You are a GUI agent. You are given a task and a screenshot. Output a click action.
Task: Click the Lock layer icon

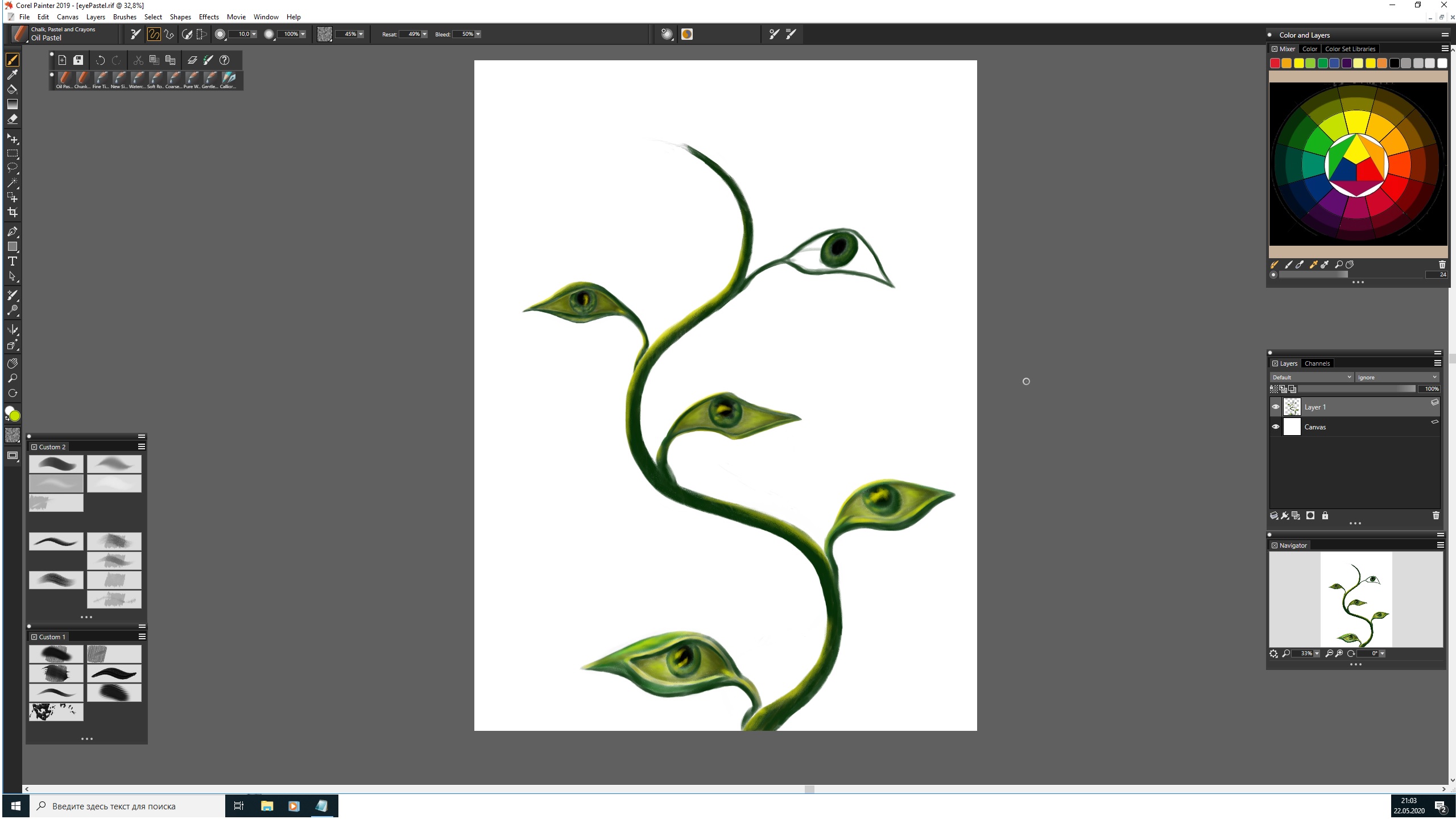click(1325, 516)
